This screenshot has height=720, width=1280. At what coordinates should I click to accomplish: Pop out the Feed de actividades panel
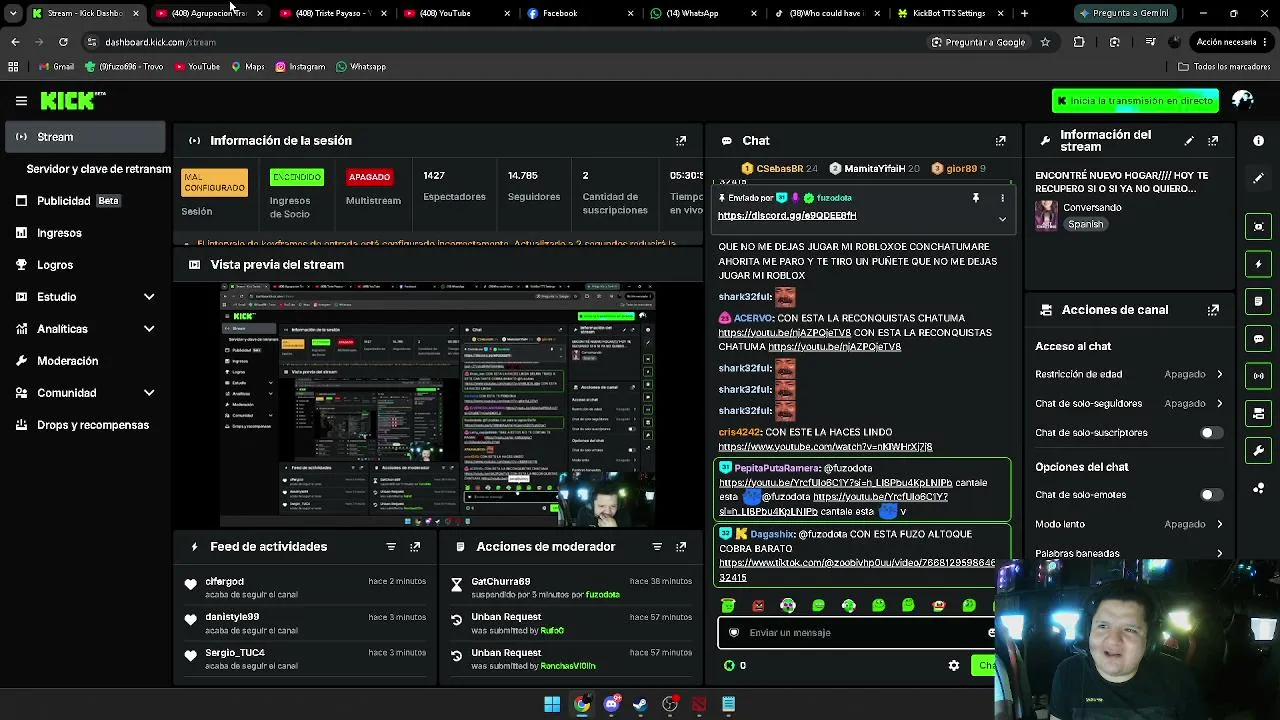point(415,547)
